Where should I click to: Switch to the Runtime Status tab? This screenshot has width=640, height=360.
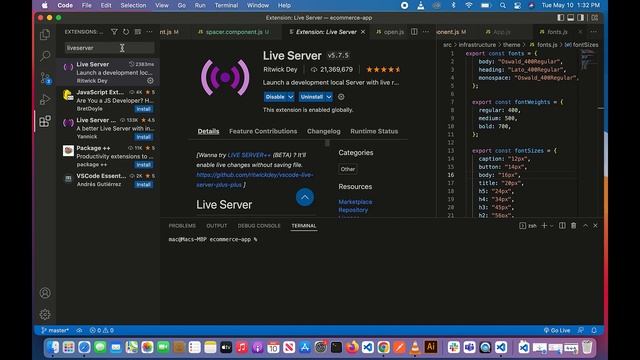pos(374,131)
